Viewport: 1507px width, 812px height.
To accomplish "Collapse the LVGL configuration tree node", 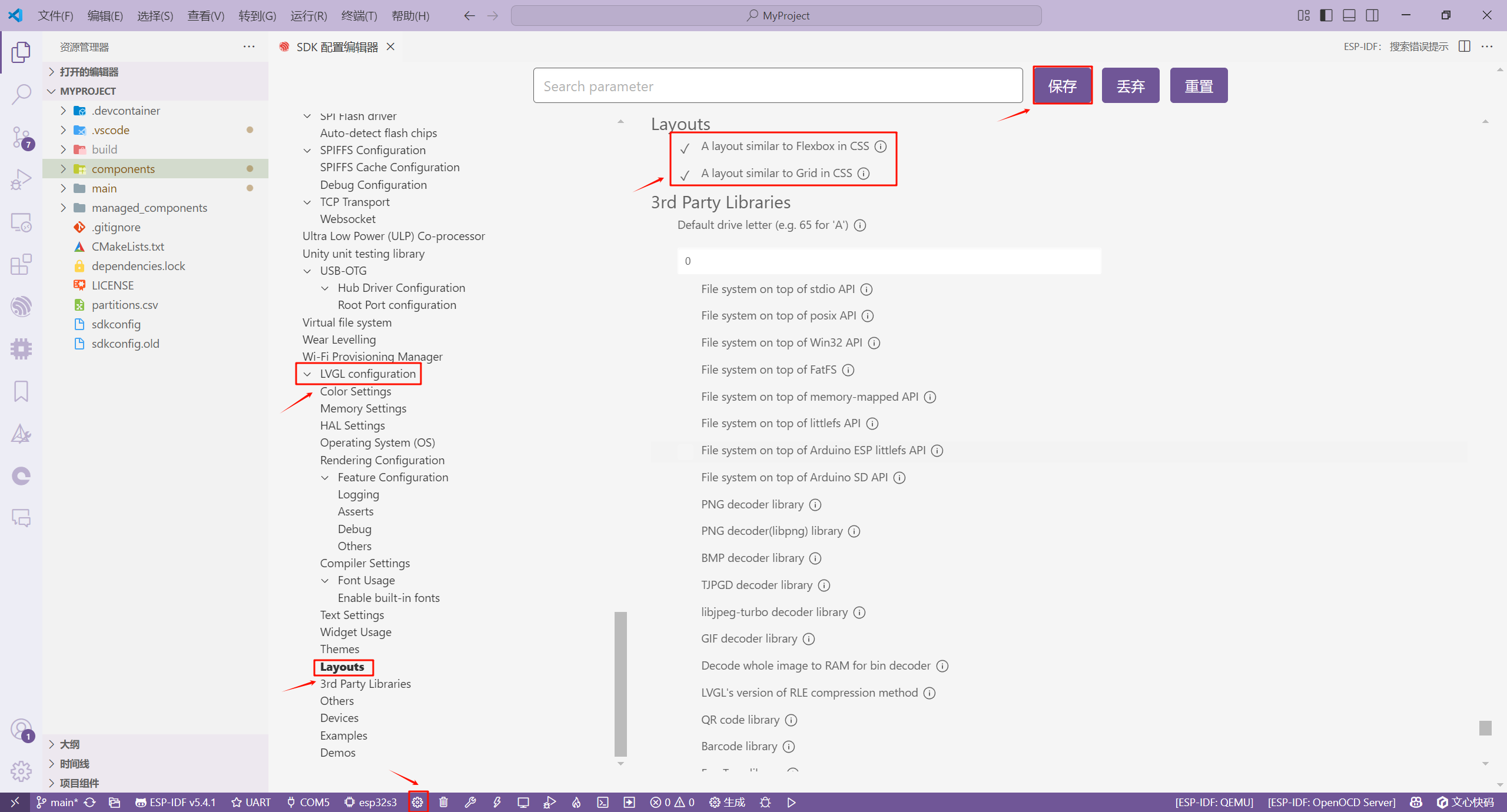I will click(307, 374).
